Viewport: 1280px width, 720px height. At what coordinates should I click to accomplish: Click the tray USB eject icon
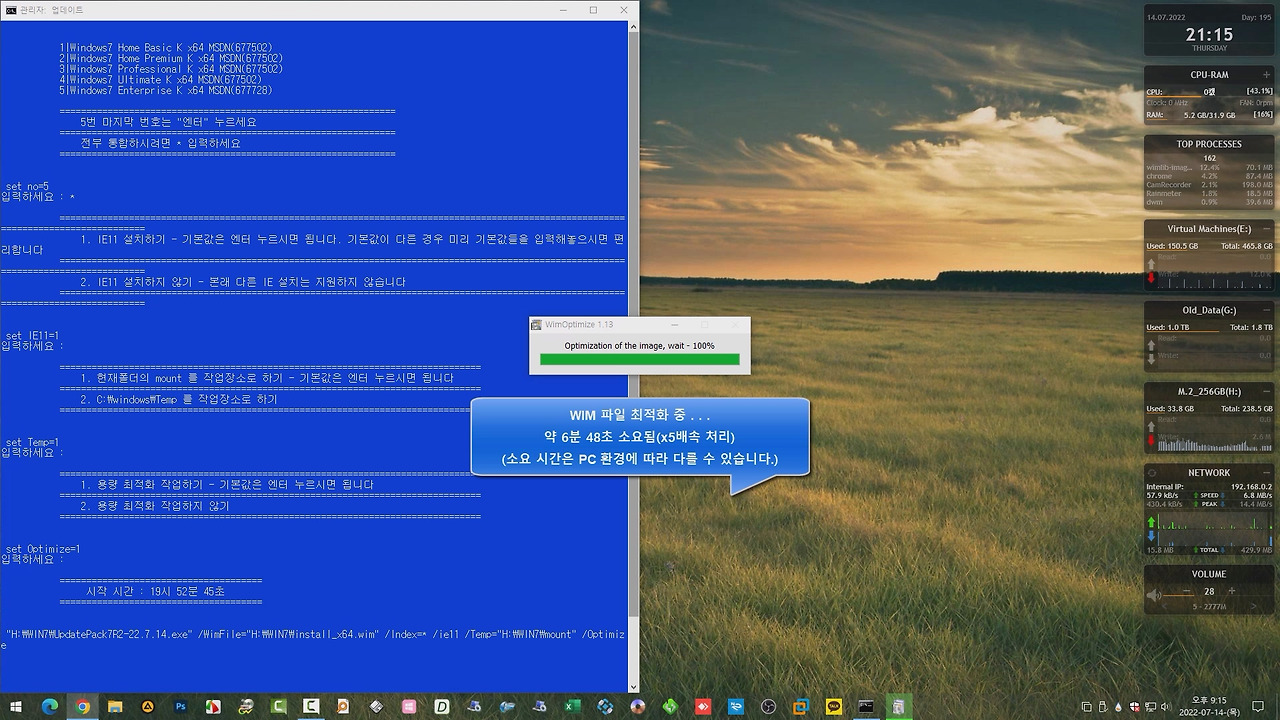(1102, 707)
